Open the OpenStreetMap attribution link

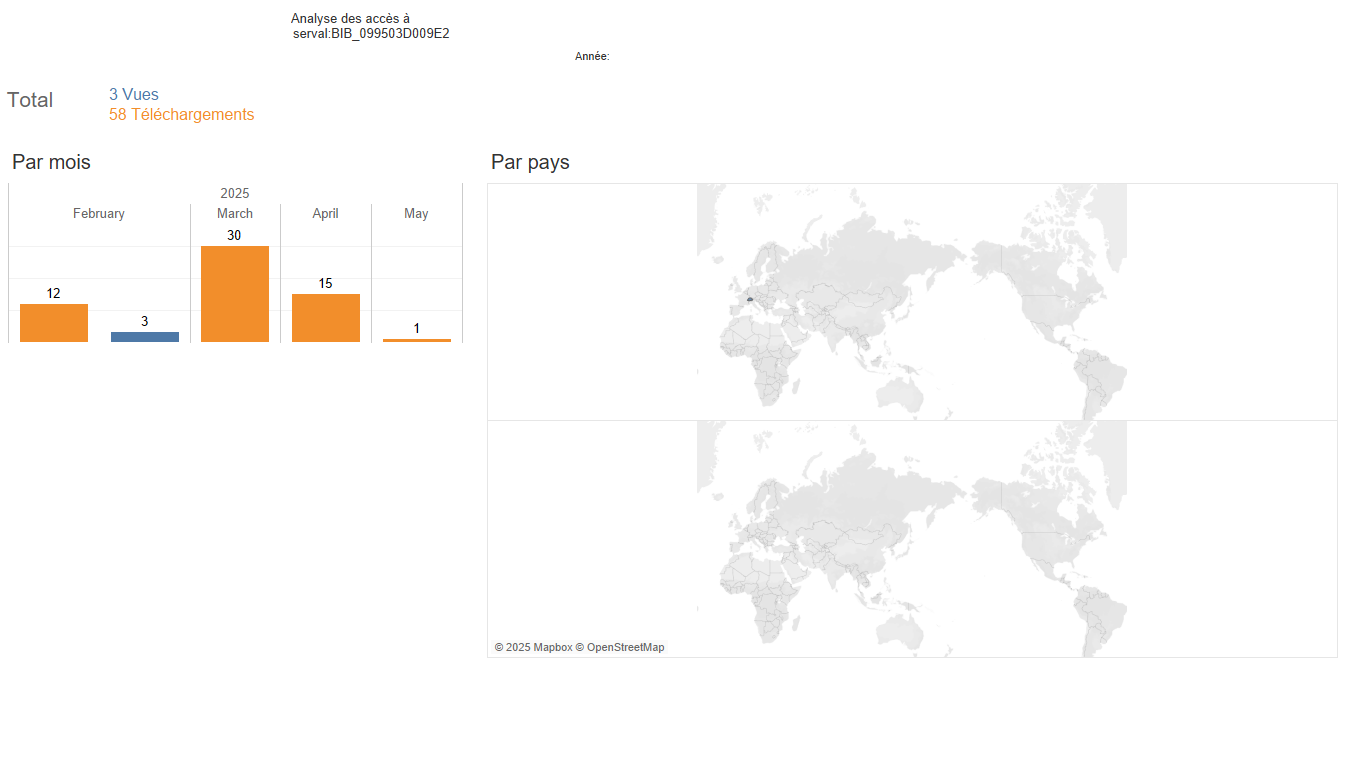pyautogui.click(x=620, y=648)
